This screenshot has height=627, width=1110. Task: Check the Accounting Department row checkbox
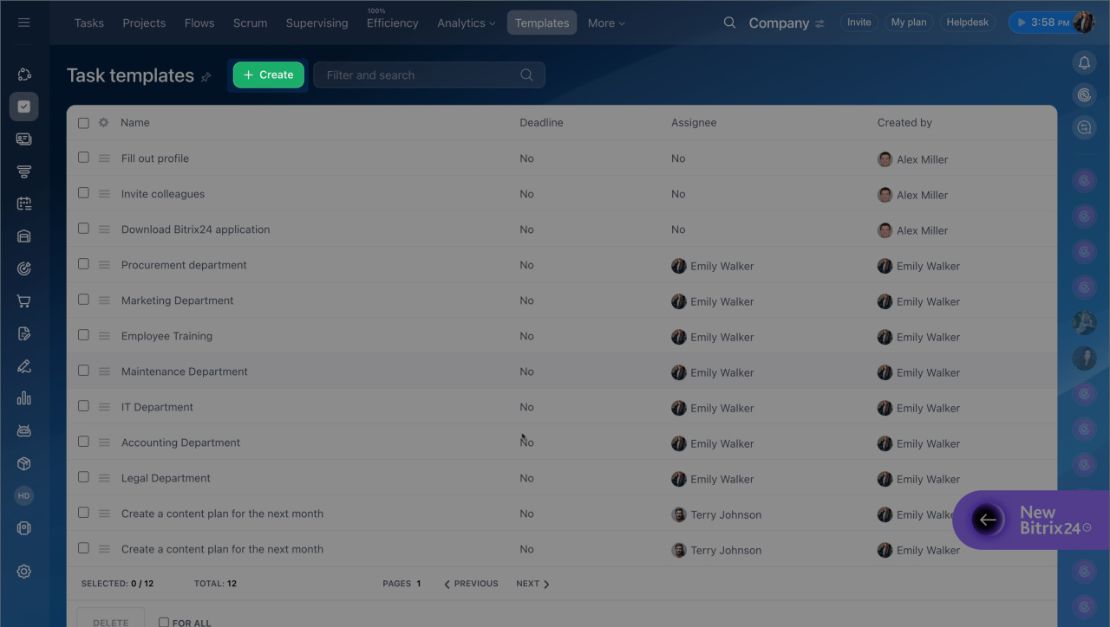[x=84, y=442]
